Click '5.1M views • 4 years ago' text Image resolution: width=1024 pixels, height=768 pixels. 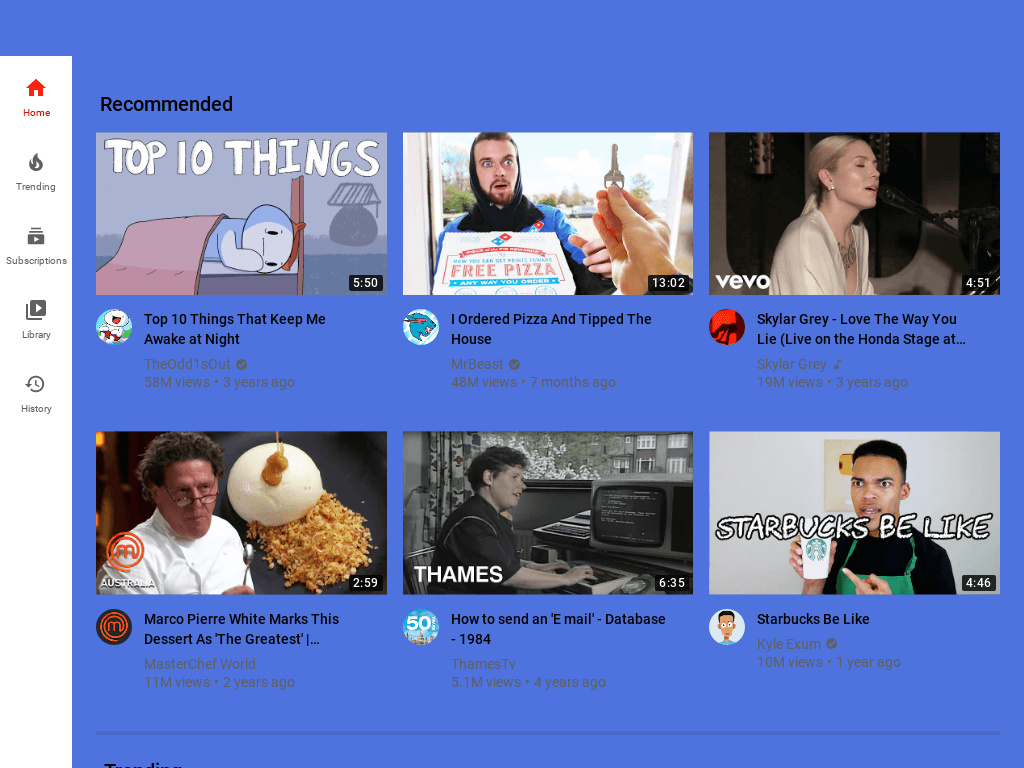(528, 682)
